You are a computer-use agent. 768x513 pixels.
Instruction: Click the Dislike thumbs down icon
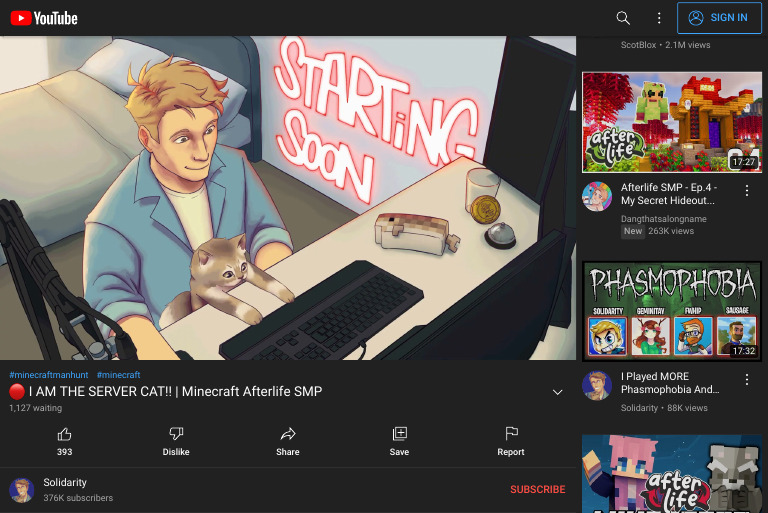tap(176, 434)
